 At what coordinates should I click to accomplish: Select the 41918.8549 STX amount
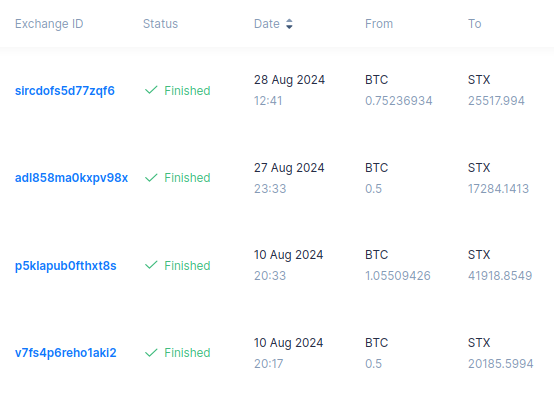click(500, 276)
